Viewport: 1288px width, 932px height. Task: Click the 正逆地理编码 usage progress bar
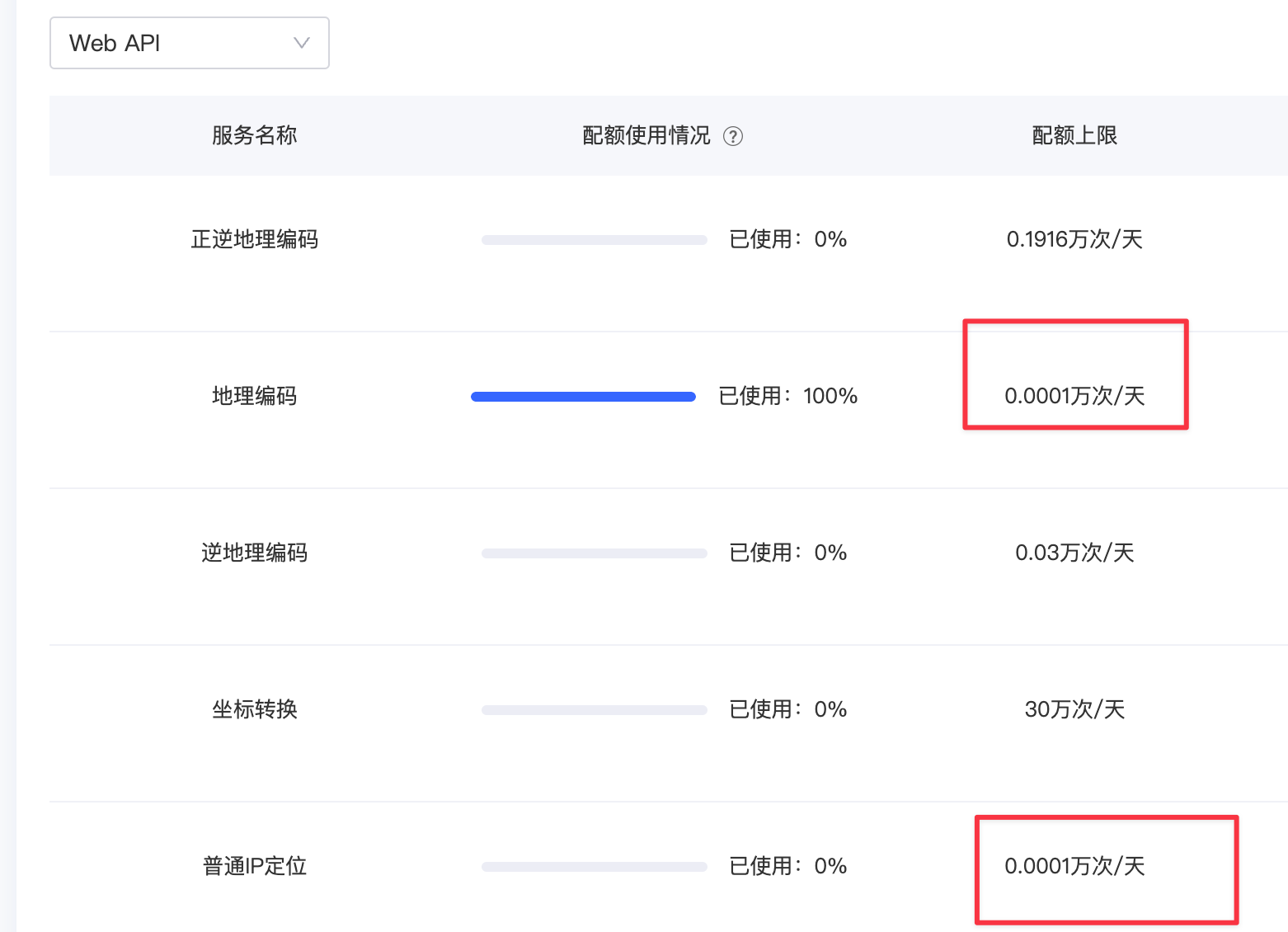click(595, 240)
